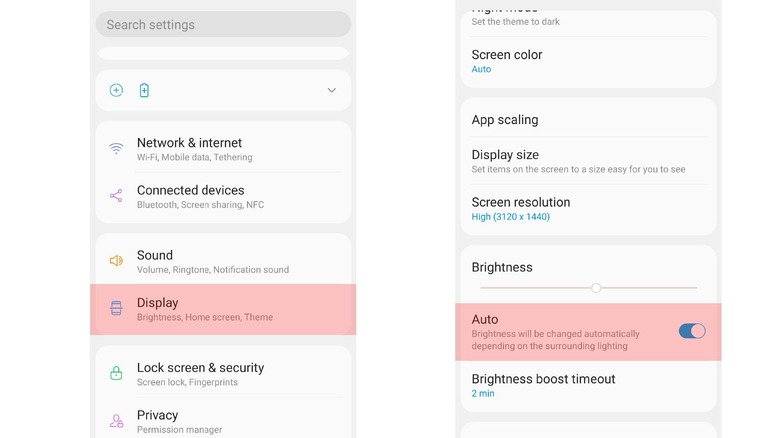The height and width of the screenshot is (438, 780).
Task: Click the Brightness slider handle
Action: tap(596, 288)
